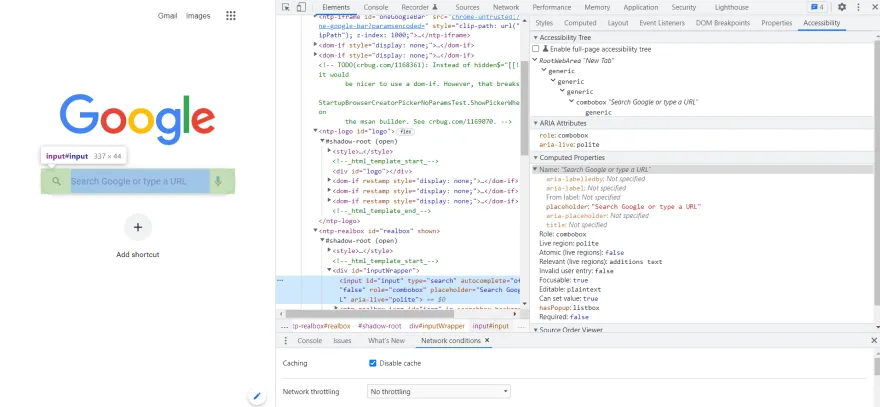Select the Computed sidebar tab
The height and width of the screenshot is (407, 880).
[580, 23]
